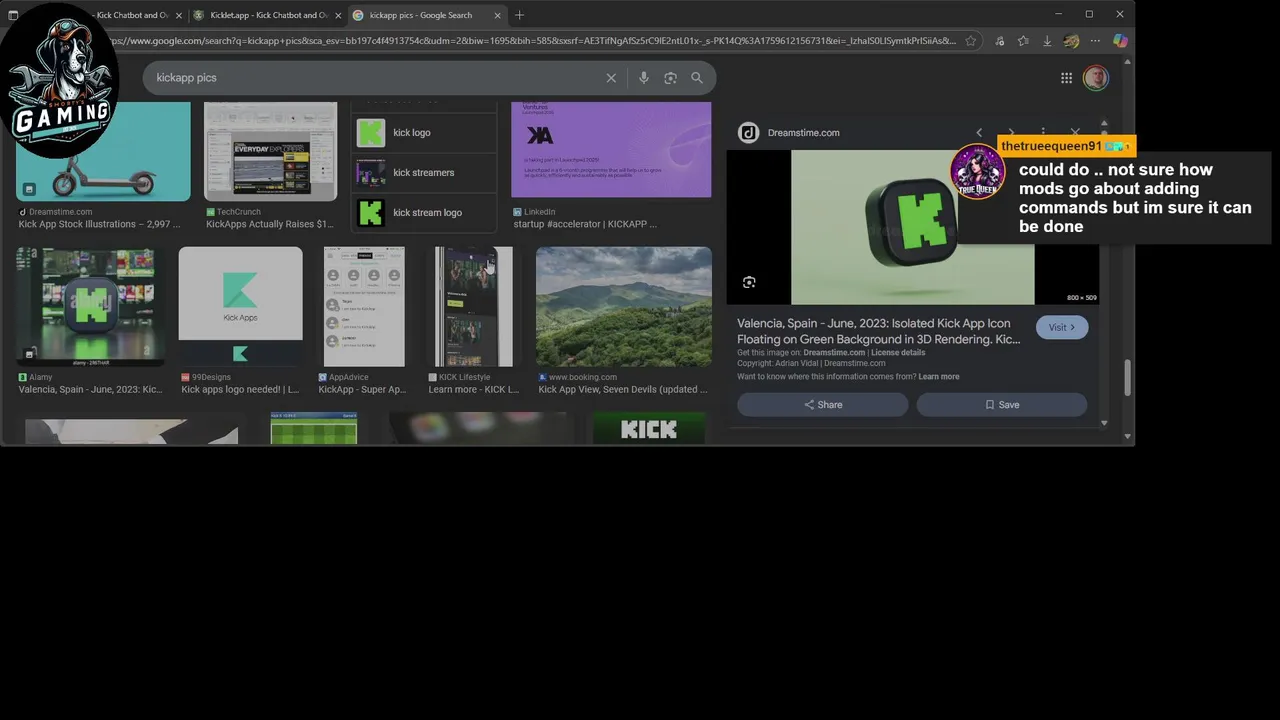The height and width of the screenshot is (720, 1280).
Task: Show next image in preview panel
Action: tap(1011, 132)
